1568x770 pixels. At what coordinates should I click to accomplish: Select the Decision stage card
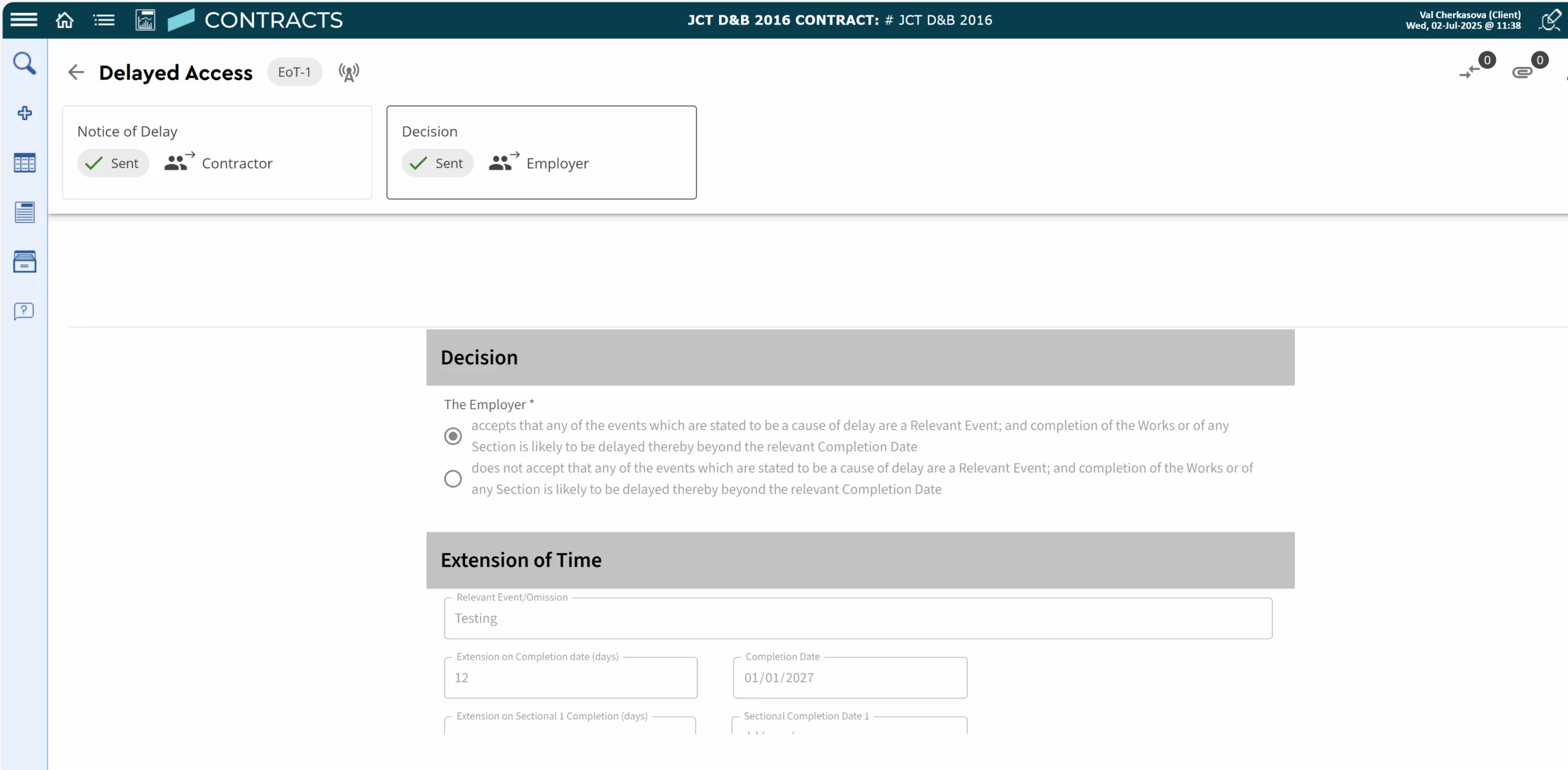pos(541,152)
